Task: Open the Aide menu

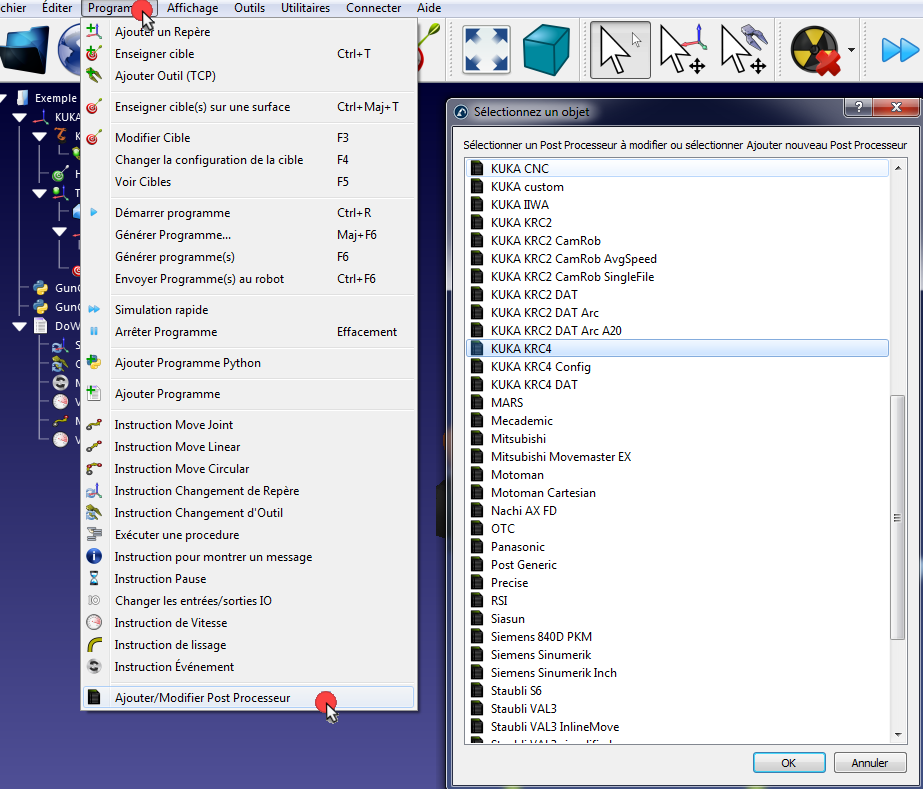Action: 429,8
